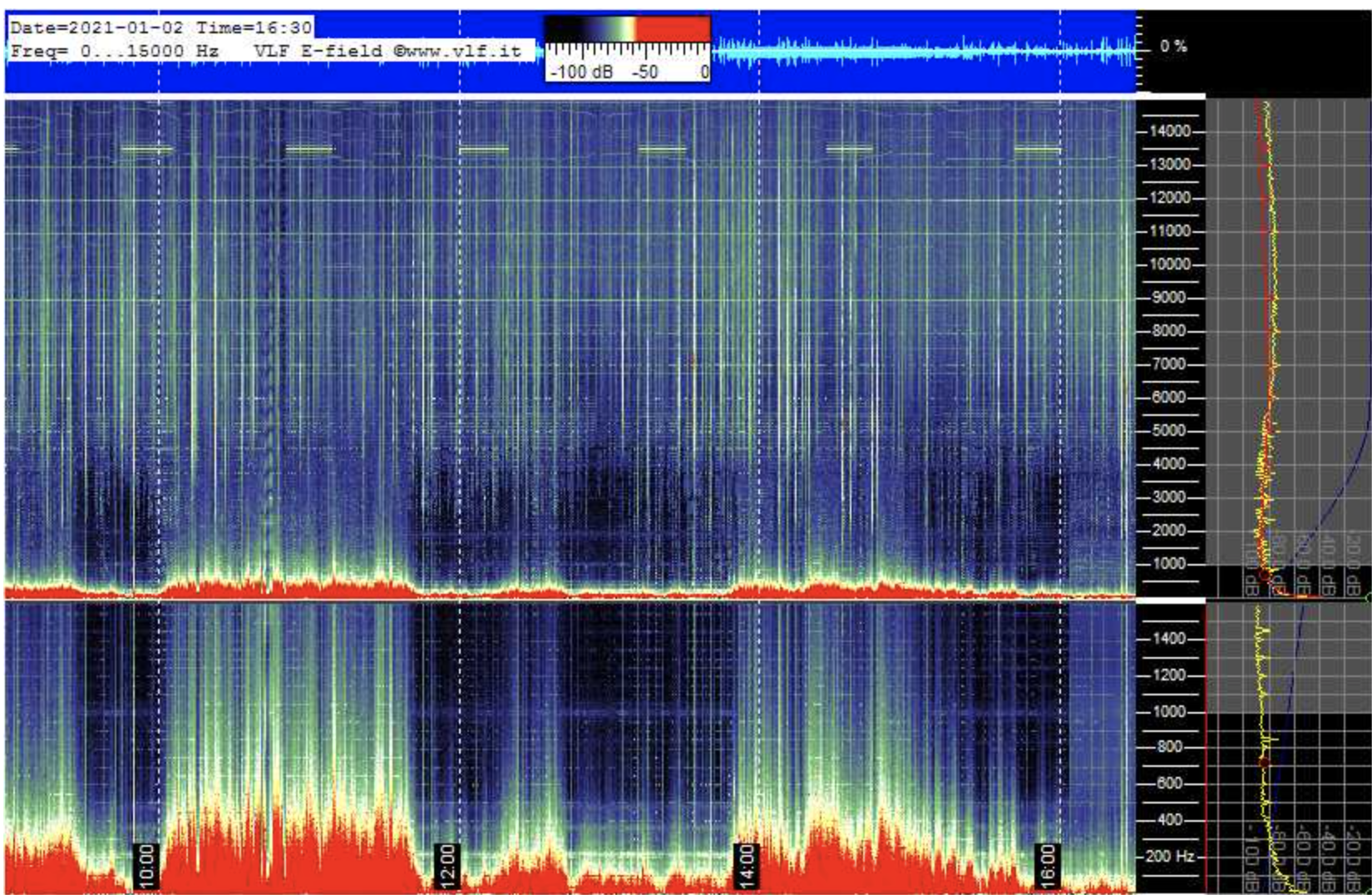
Task: Click the "0 %" level readout
Action: 1173,47
